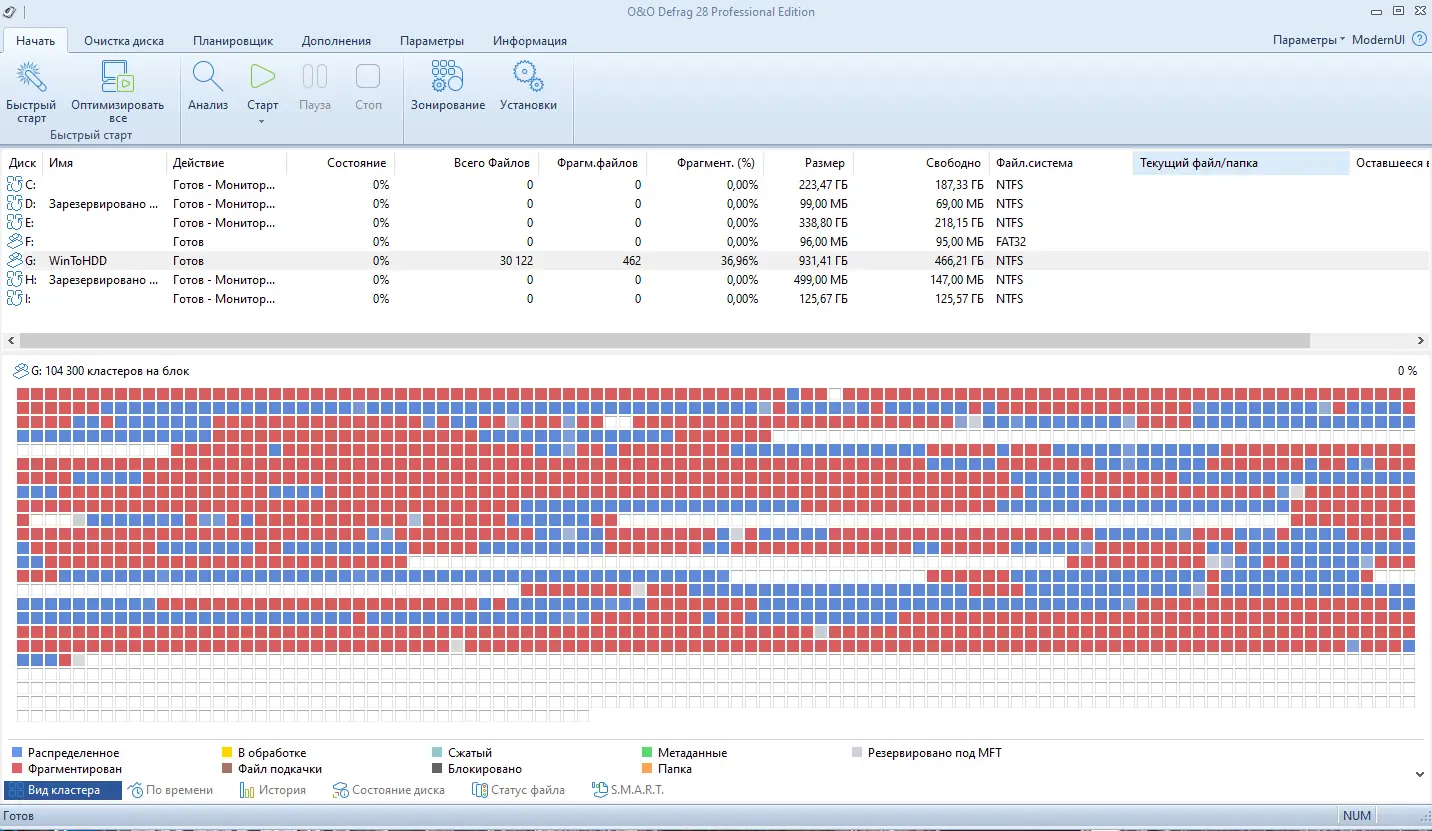Click the red Фрагментирован legend swatch
This screenshot has width=1432, height=831.
point(17,769)
